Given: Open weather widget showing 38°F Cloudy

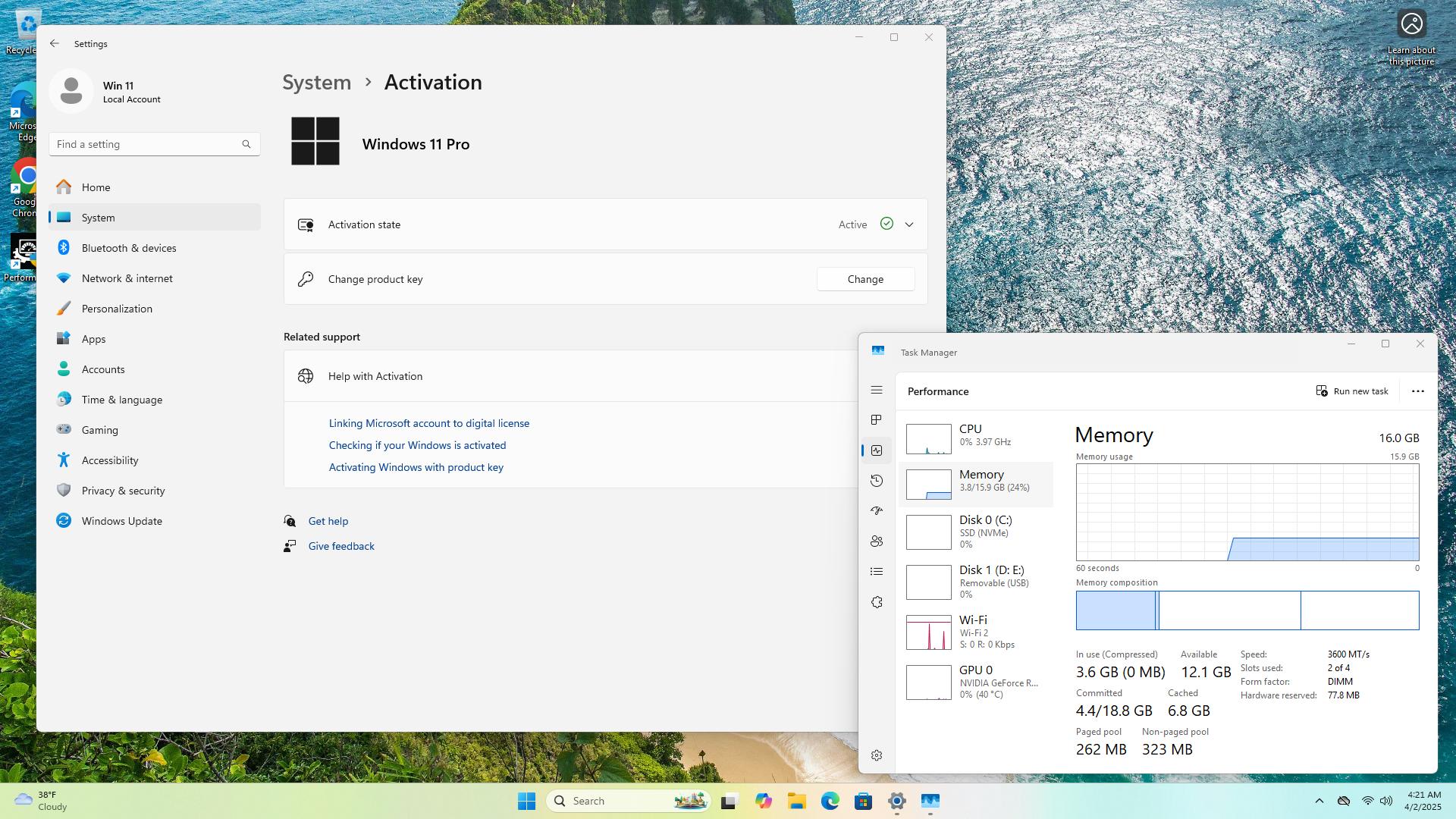Looking at the screenshot, I should point(42,801).
